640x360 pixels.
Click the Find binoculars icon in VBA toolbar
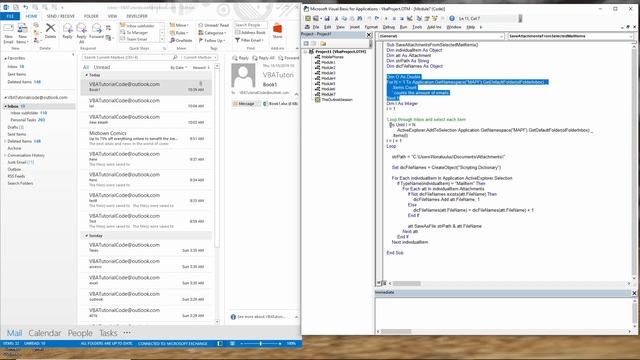click(360, 18)
